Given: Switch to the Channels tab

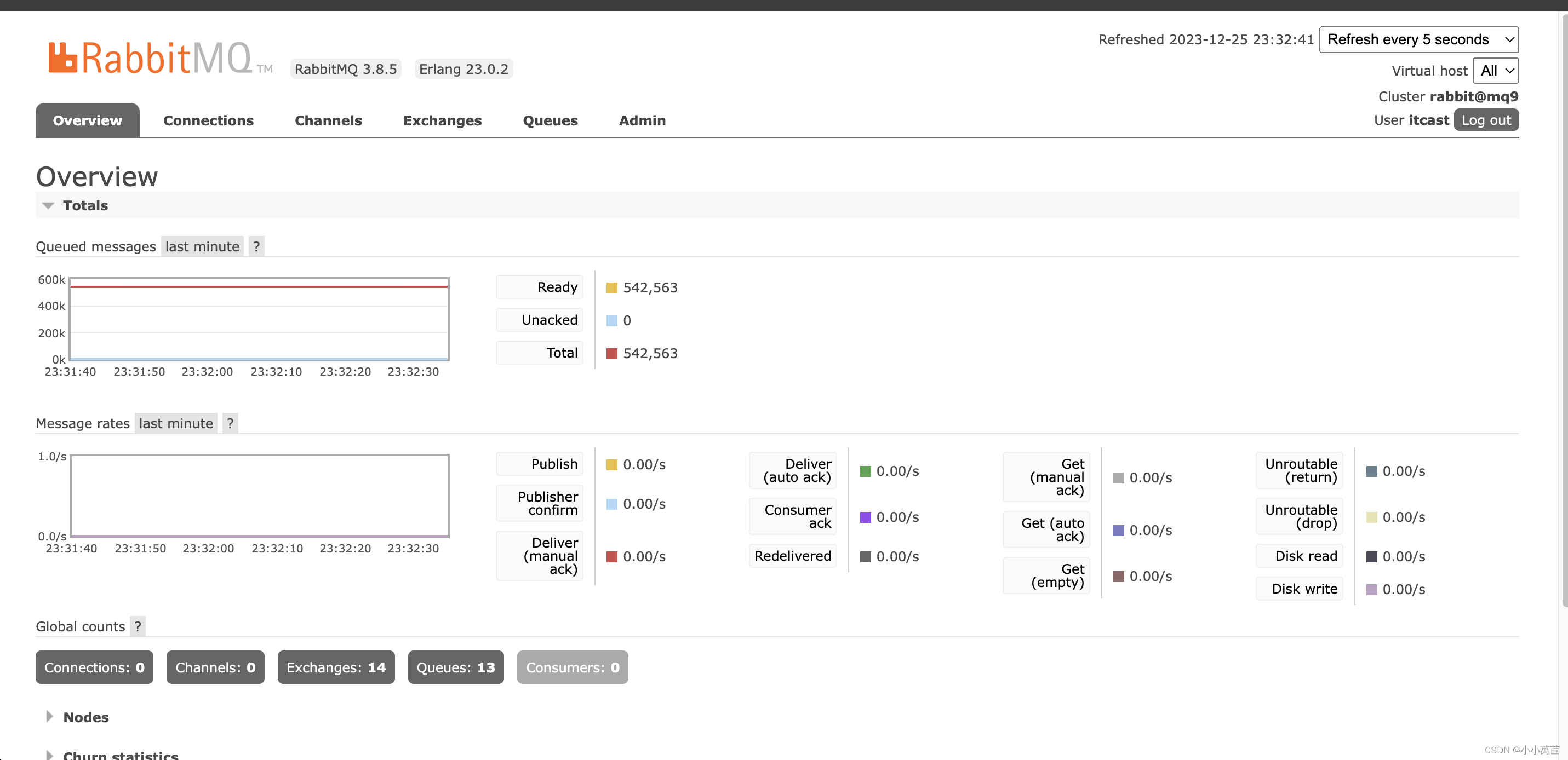Looking at the screenshot, I should coord(328,120).
